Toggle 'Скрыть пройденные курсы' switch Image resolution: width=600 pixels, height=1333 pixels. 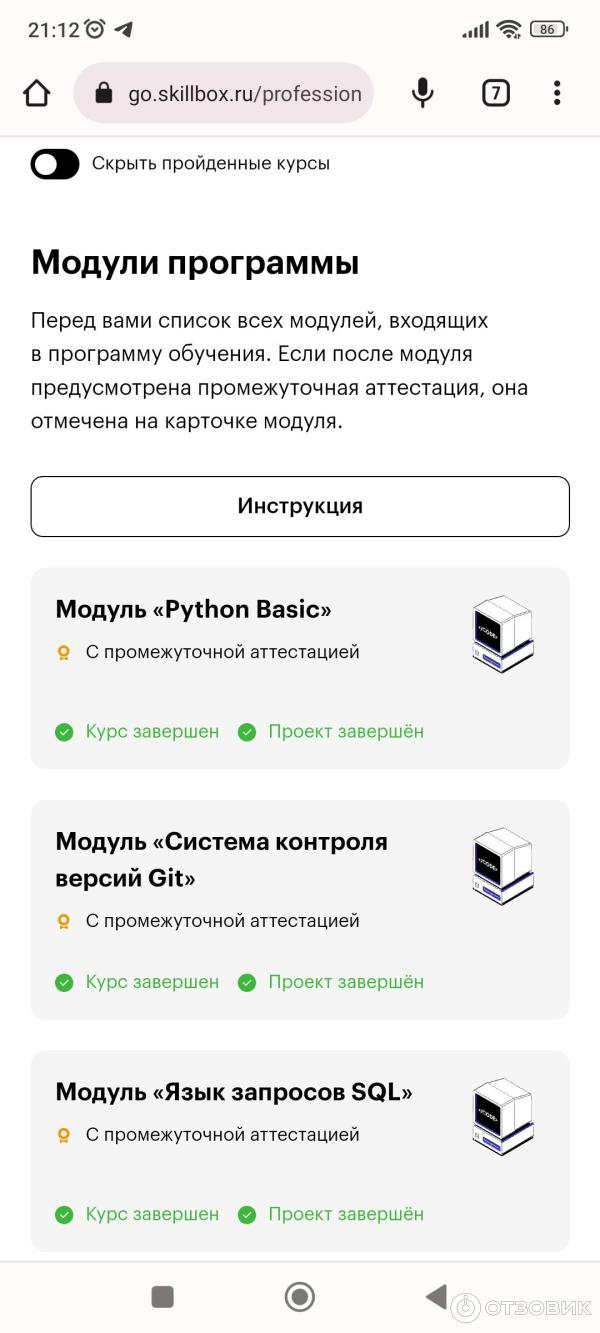pos(55,163)
